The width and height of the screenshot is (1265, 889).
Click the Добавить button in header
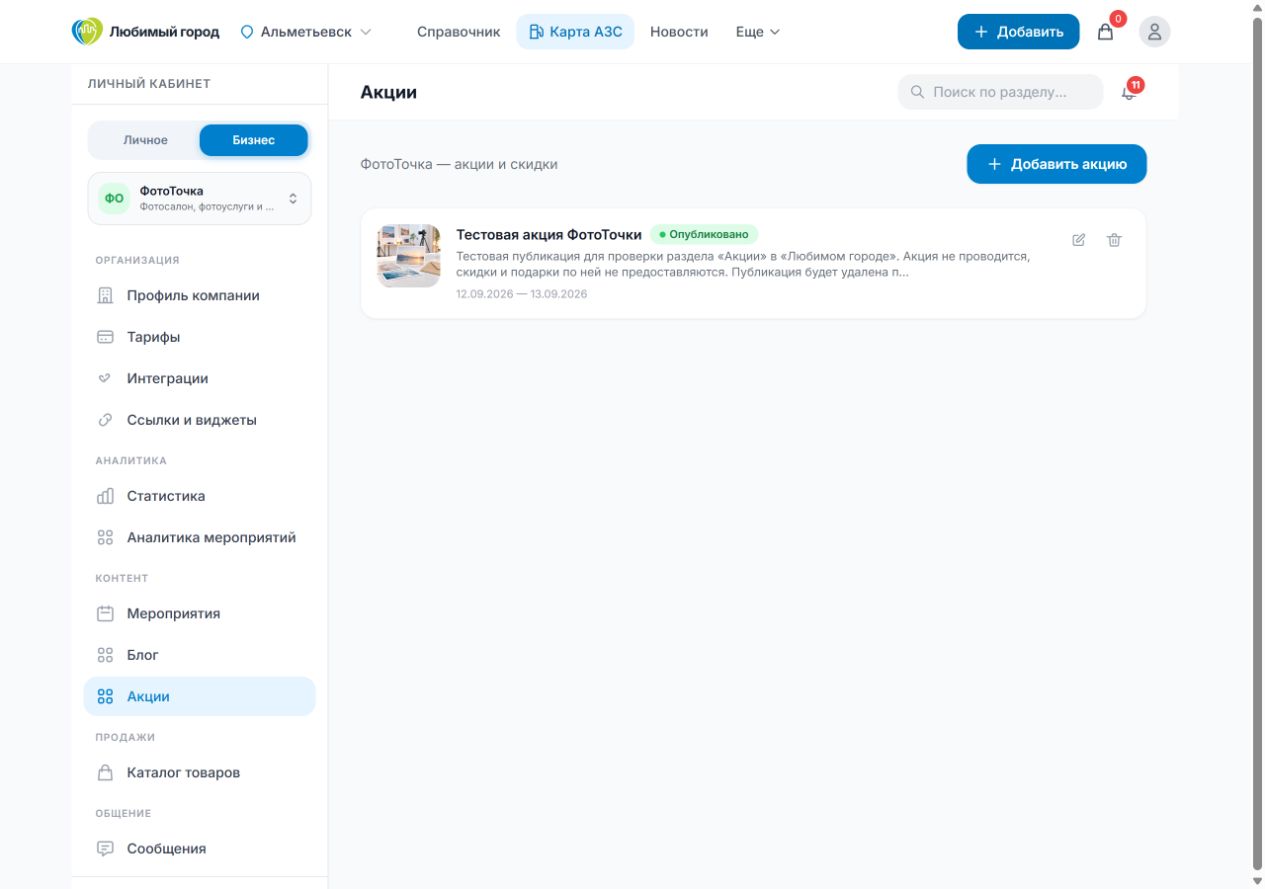[1018, 32]
